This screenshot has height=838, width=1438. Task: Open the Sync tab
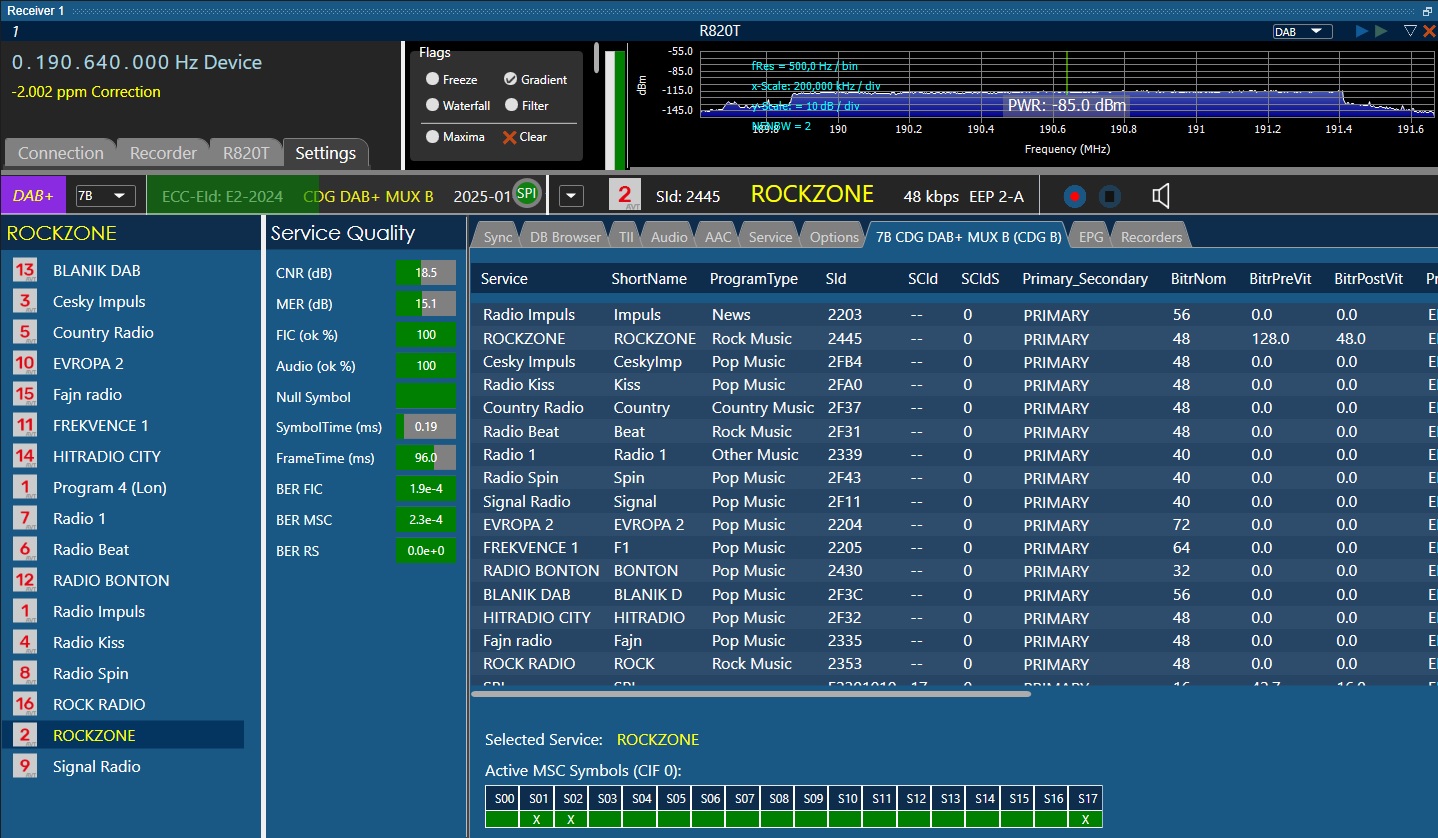498,237
